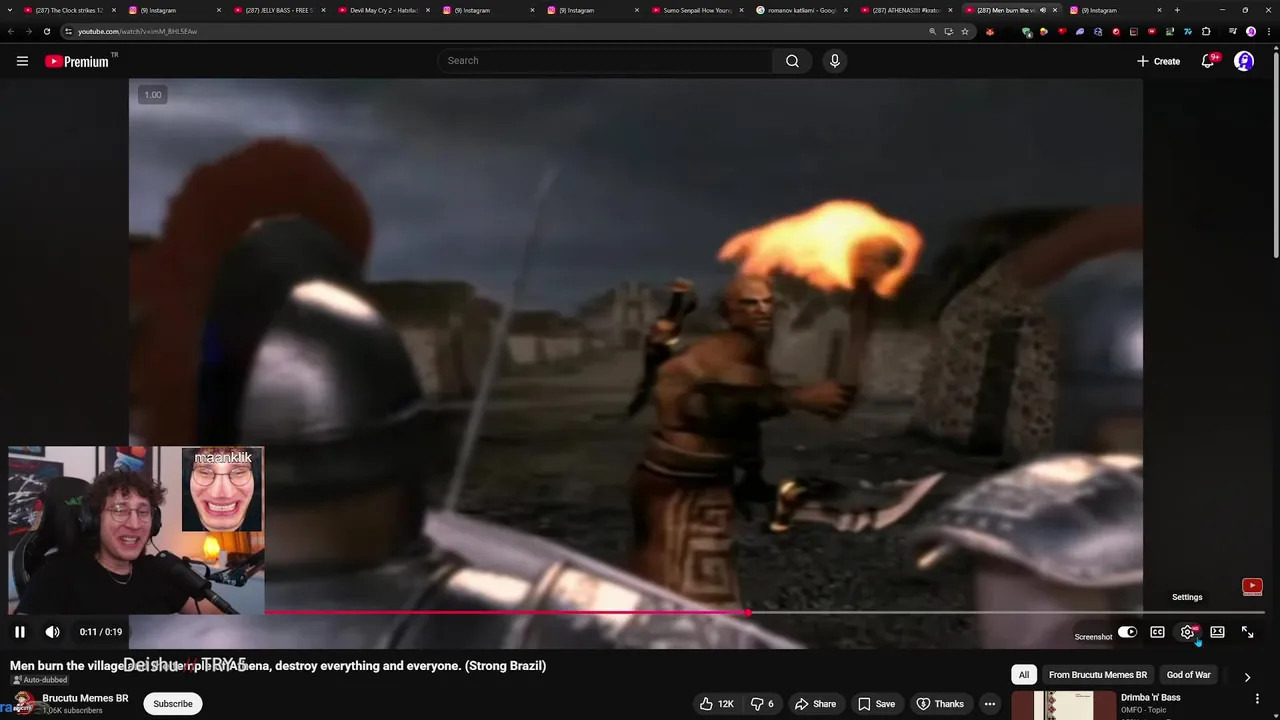The image size is (1280, 720).
Task: Select From Brucutu Memes BR chip
Action: point(1098,675)
